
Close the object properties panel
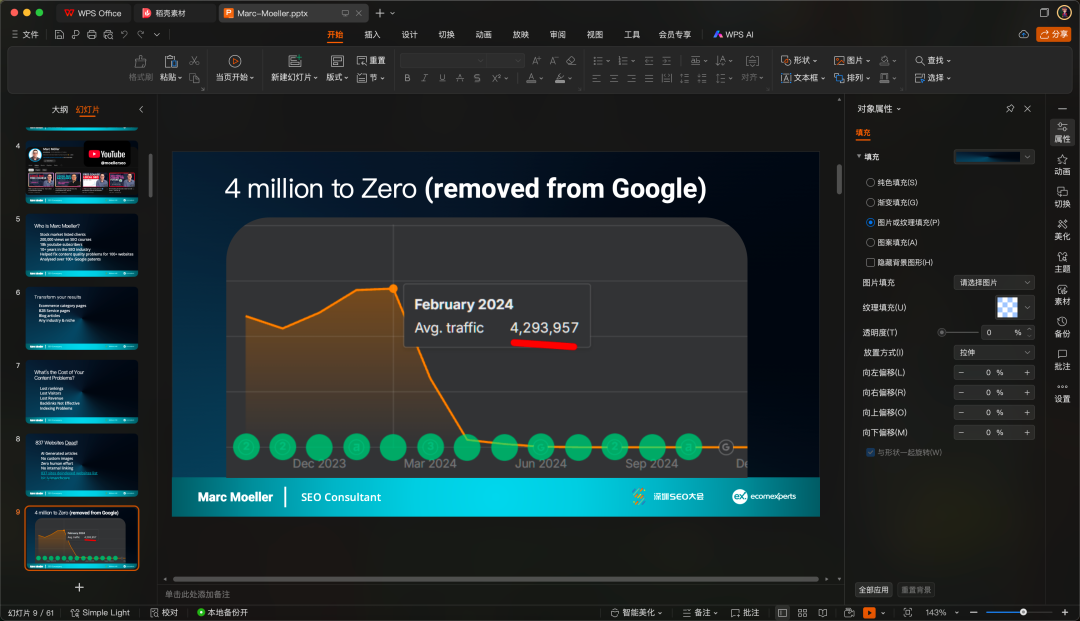coord(1028,109)
